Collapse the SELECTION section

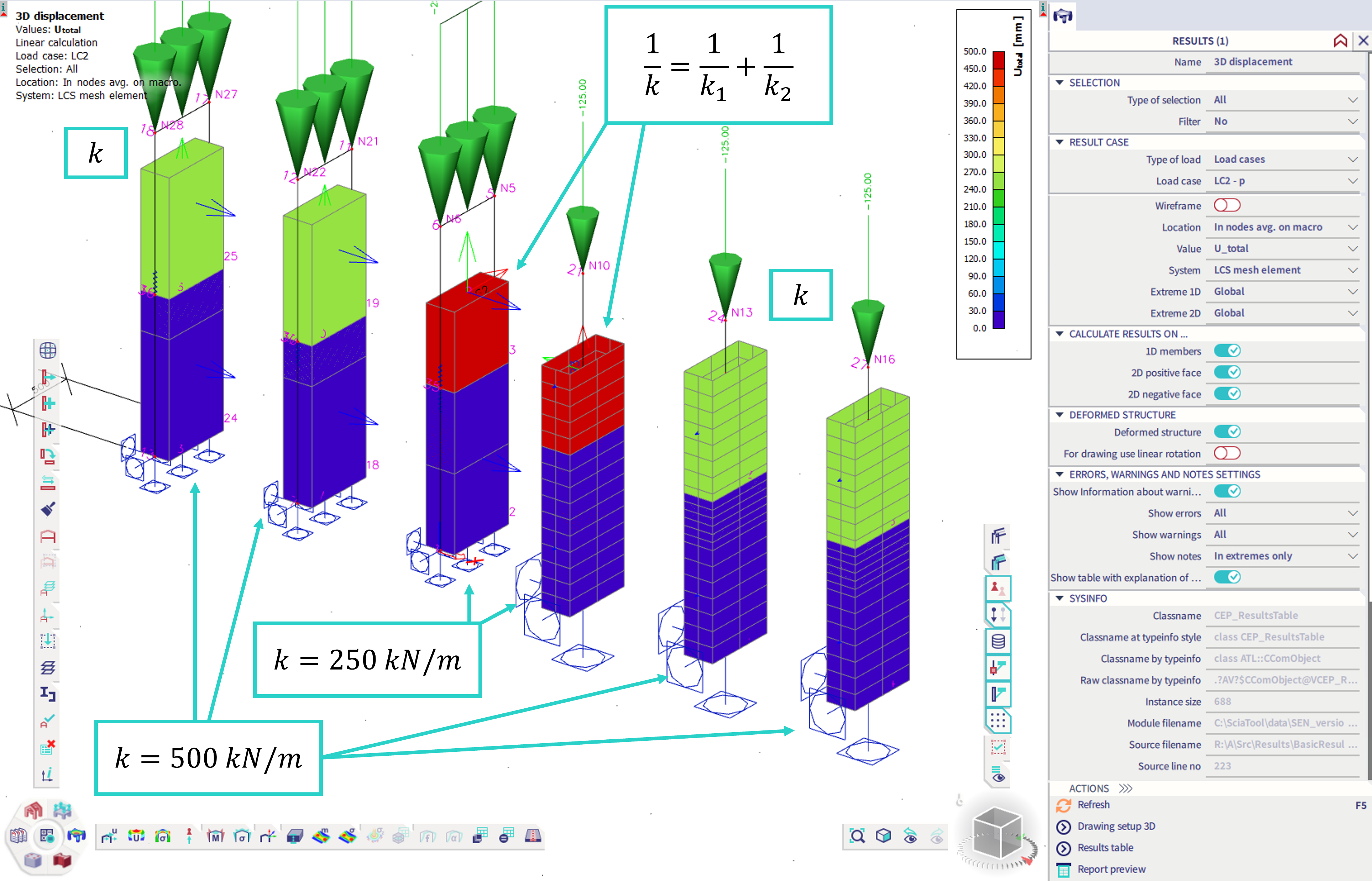coord(1059,82)
